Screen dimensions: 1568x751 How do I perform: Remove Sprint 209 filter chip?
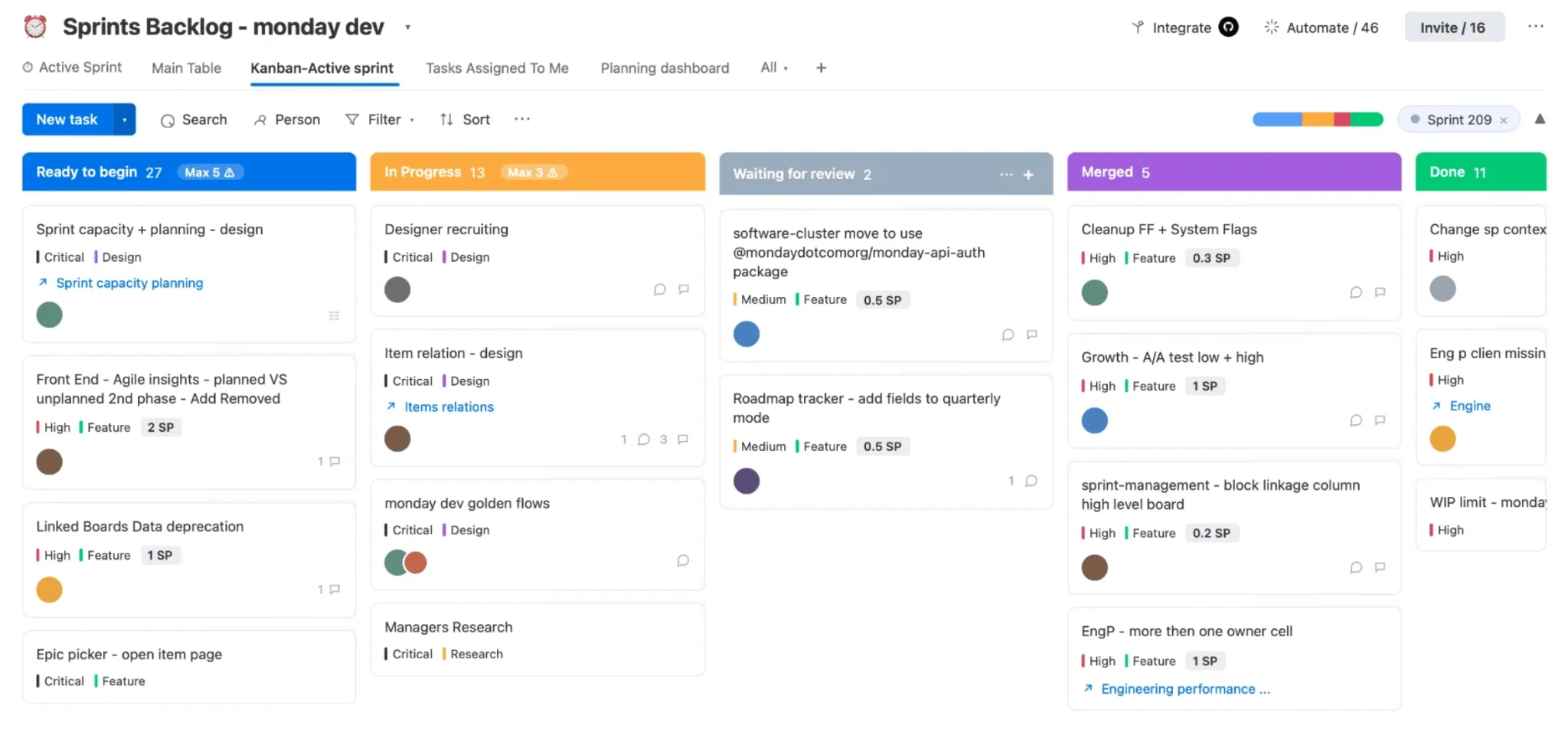pyautogui.click(x=1504, y=120)
